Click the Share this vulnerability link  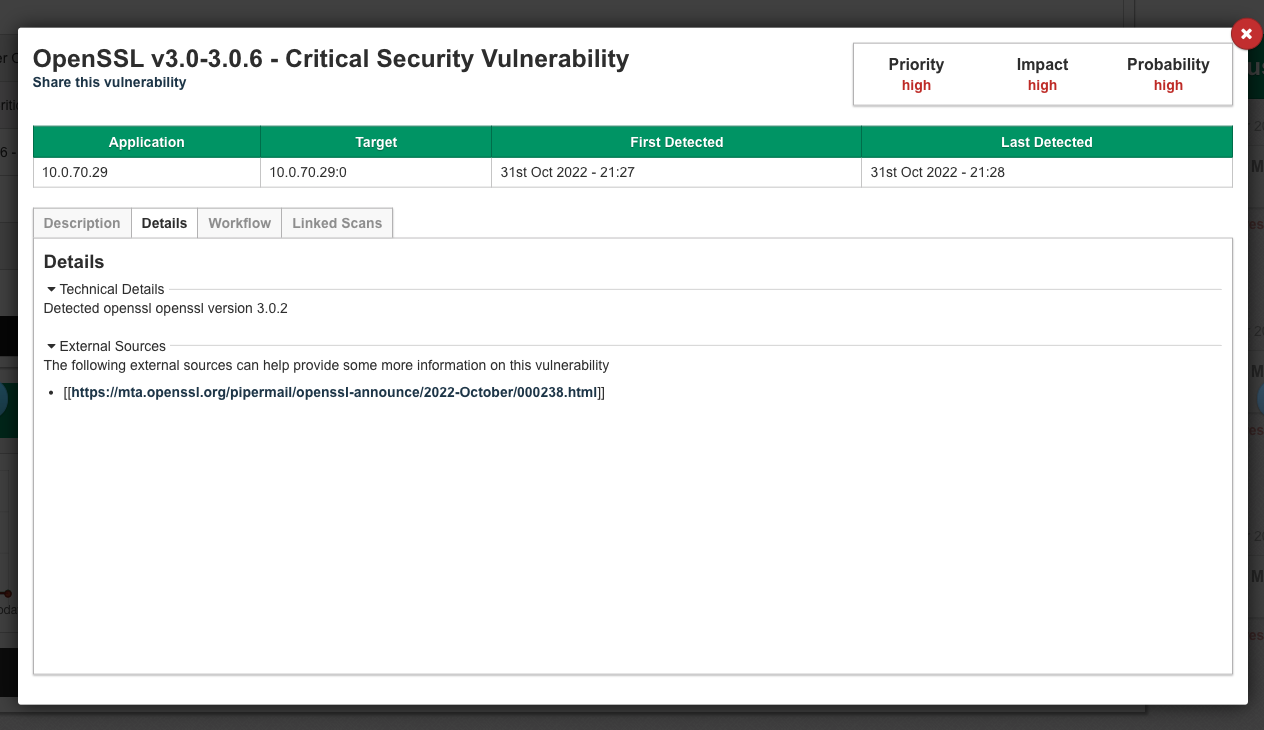[109, 82]
